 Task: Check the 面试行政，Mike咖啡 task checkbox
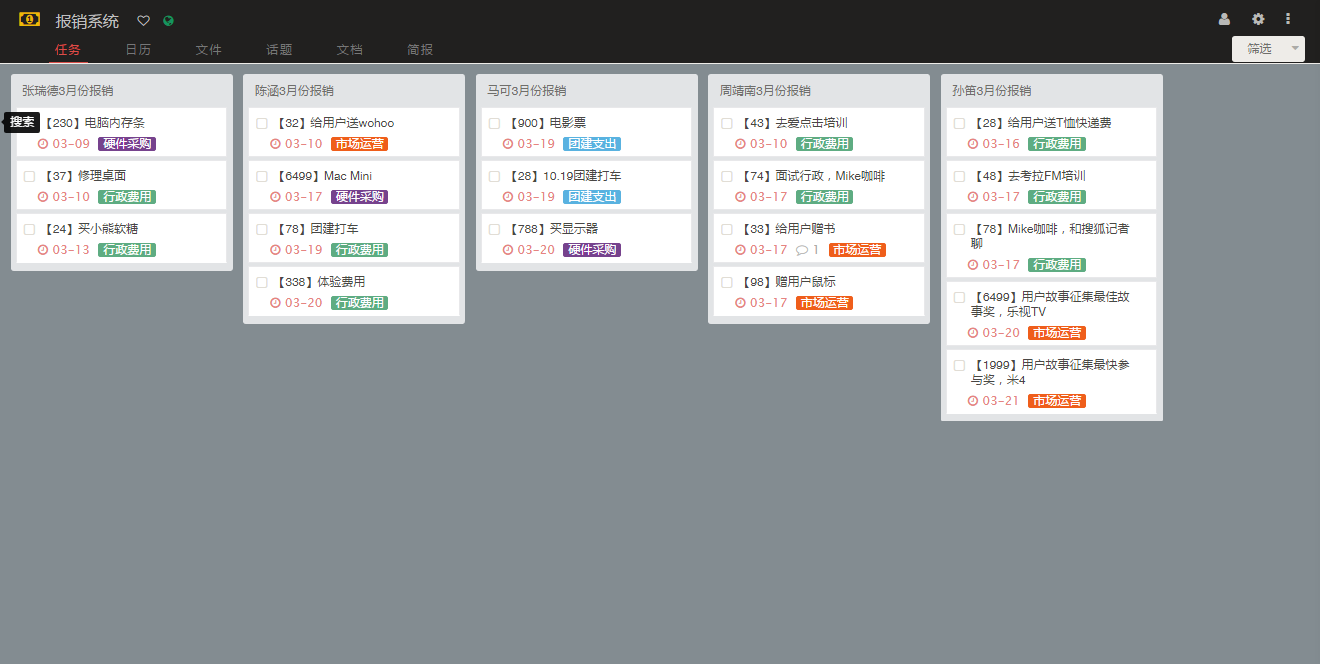727,176
